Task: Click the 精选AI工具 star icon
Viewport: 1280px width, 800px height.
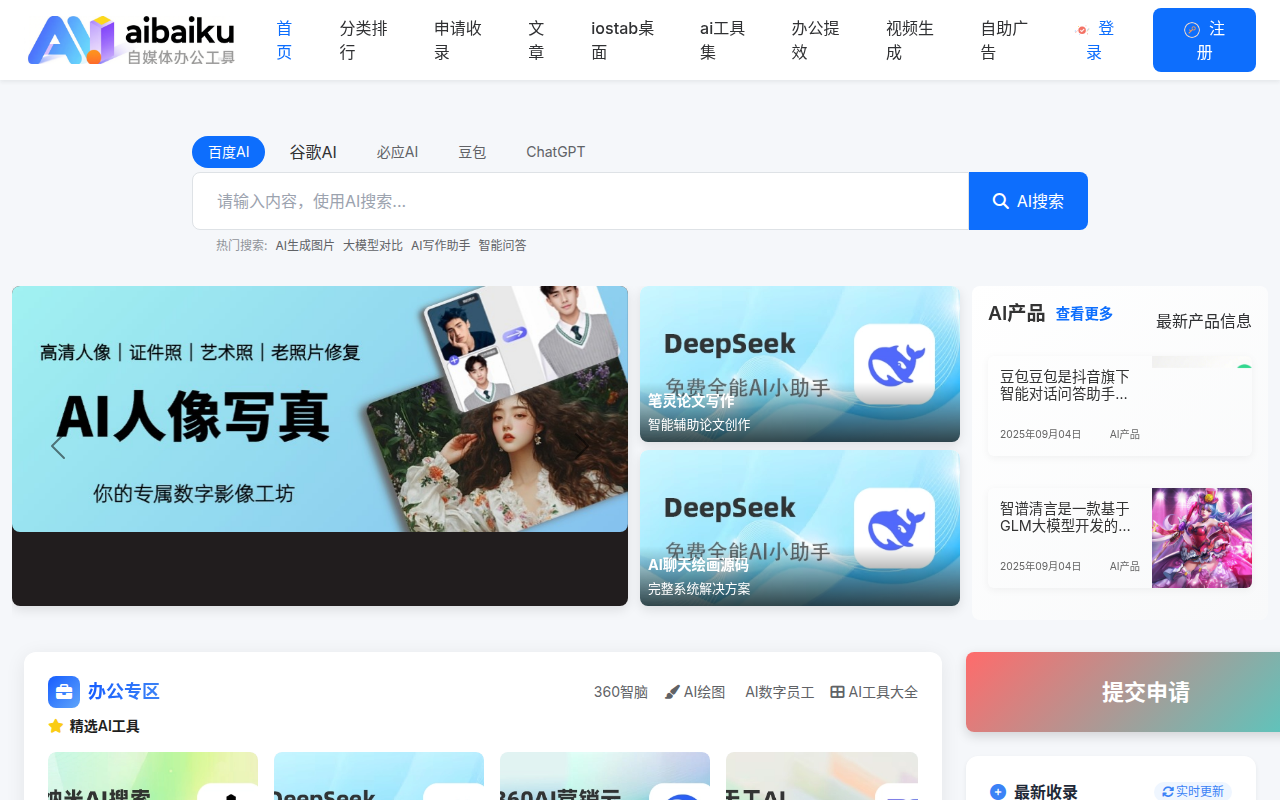Action: 56,726
